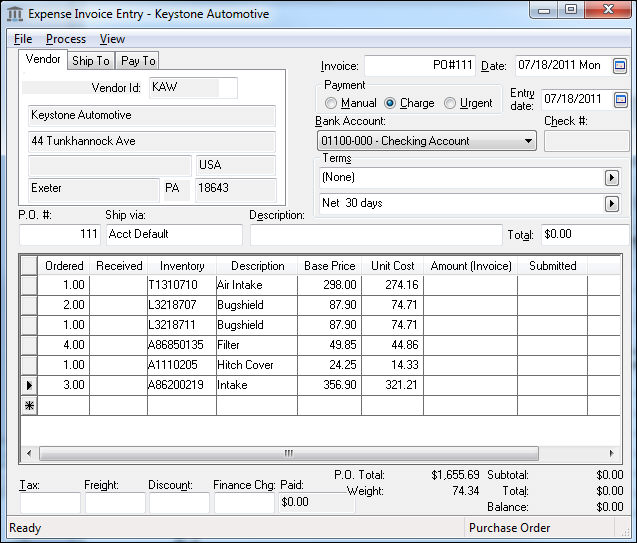637x543 pixels.
Task: Open the Process menu
Action: 66,39
